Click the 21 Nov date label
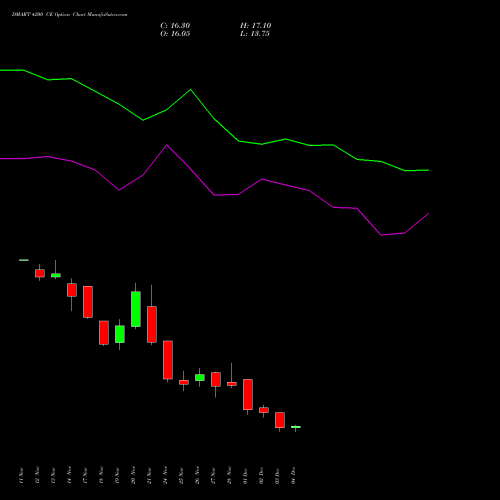Viewport: 500px width, 500px height. coord(149,476)
